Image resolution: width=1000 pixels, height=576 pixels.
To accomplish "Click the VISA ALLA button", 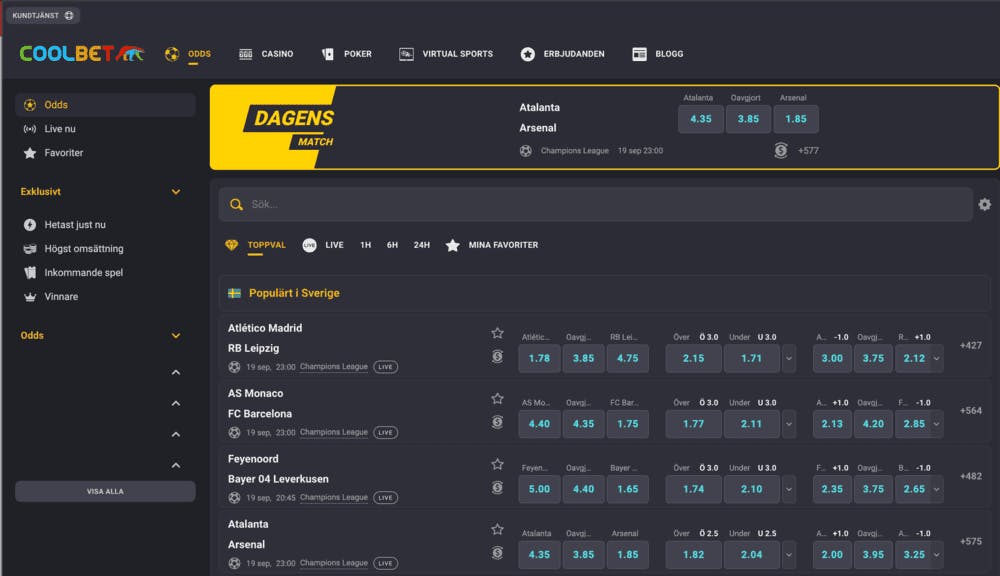I will click(x=105, y=491).
